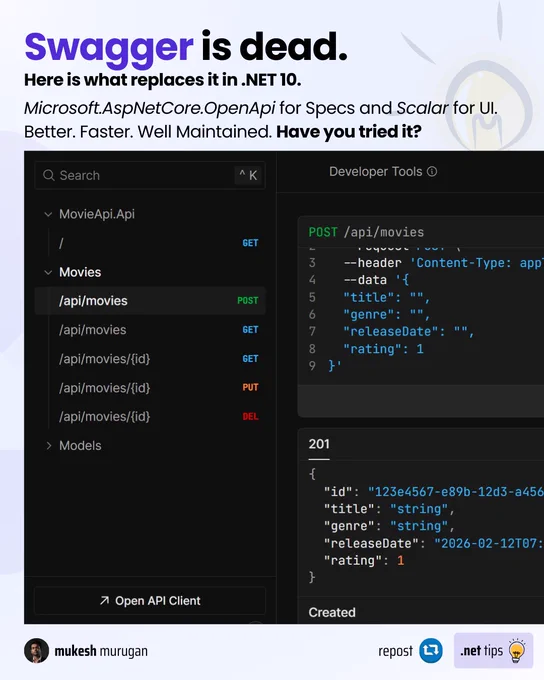Screen dimensions: 544x680
Task: Click the --header 'Content-Type line
Action: pyautogui.click(x=443, y=263)
